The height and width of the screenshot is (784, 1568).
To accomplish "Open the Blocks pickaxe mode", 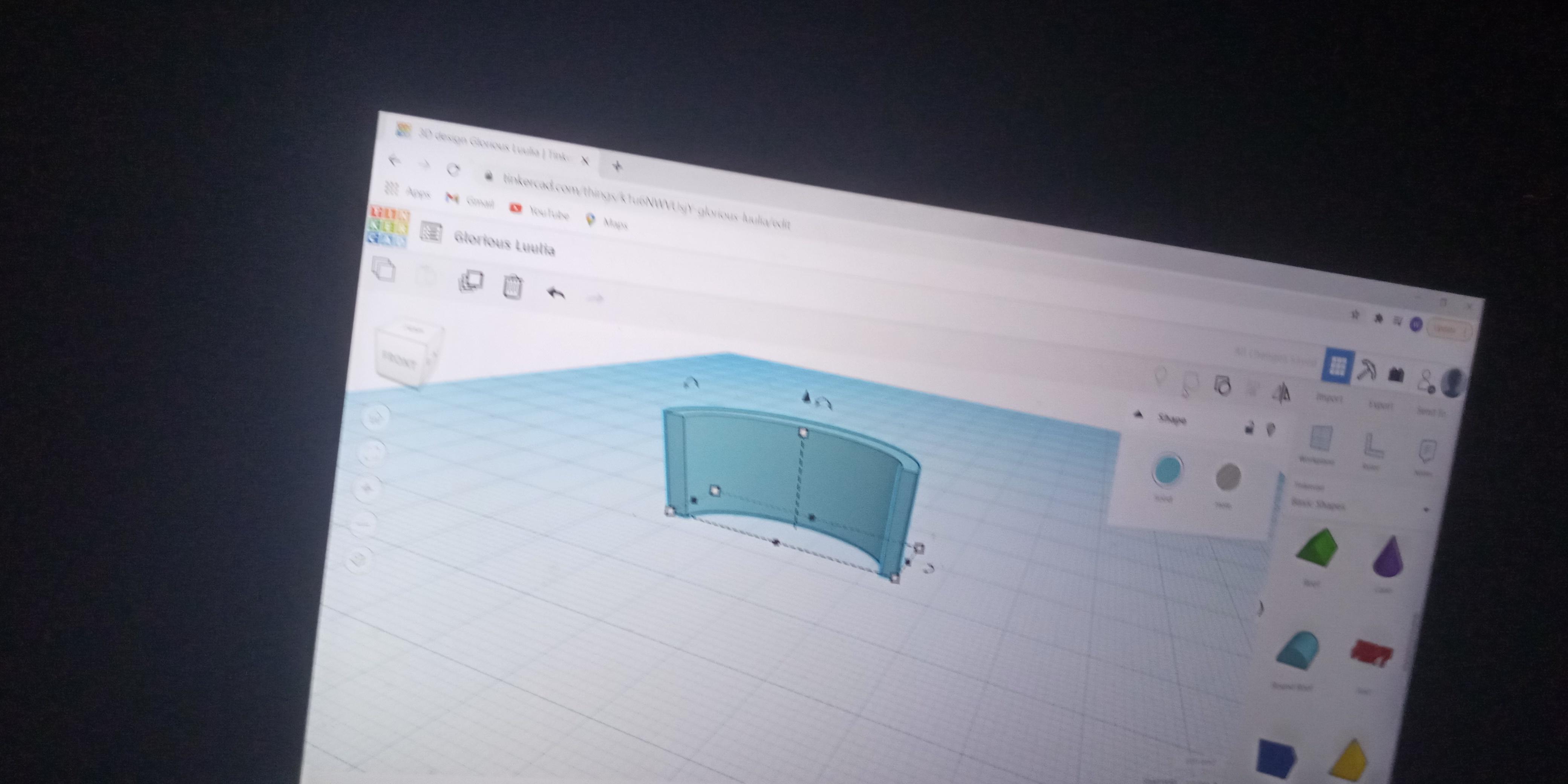I will point(1367,369).
